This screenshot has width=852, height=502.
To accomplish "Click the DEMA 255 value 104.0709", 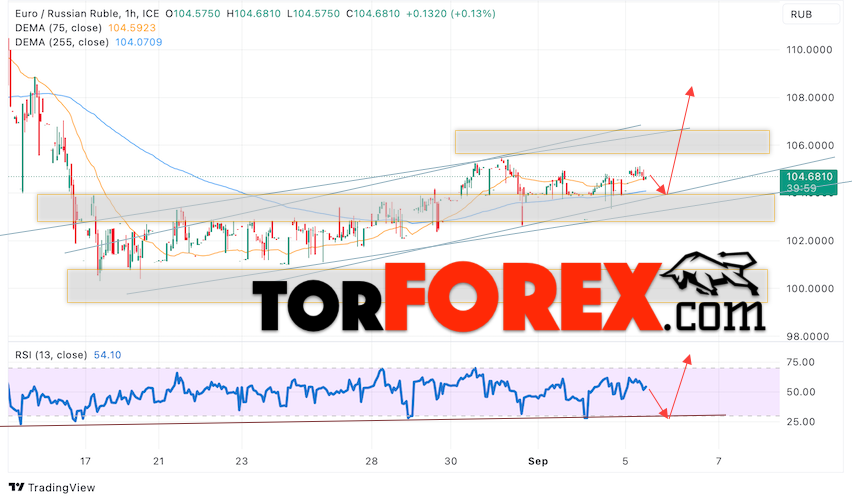I will (139, 42).
